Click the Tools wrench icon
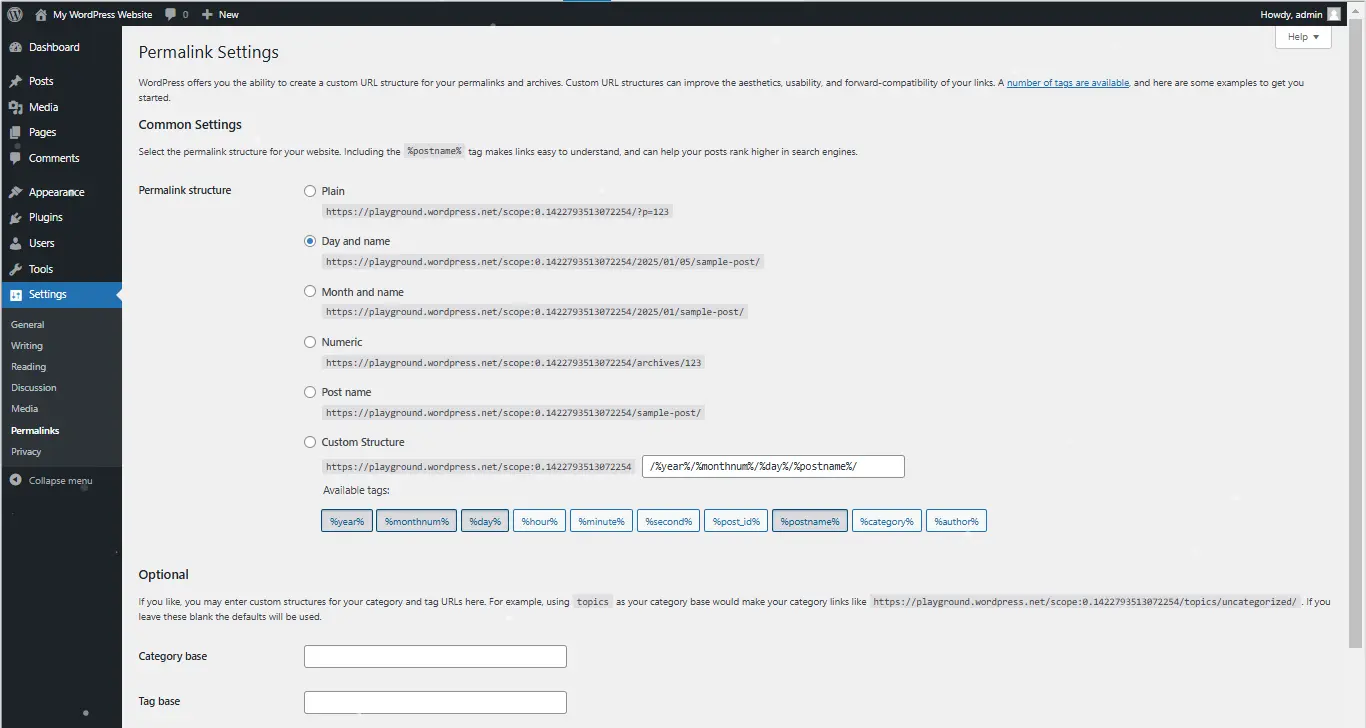This screenshot has height=728, width=1366. click(15, 269)
